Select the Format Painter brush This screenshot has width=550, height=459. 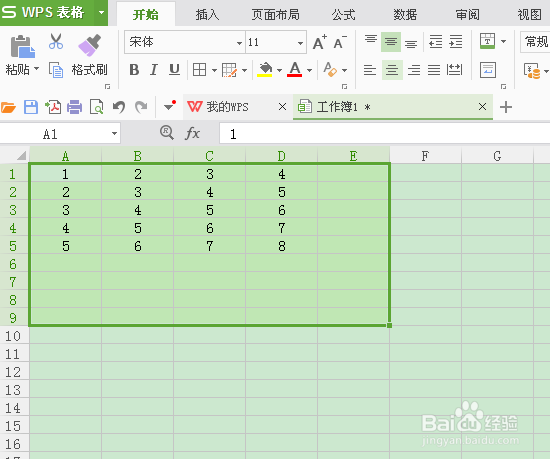click(89, 45)
